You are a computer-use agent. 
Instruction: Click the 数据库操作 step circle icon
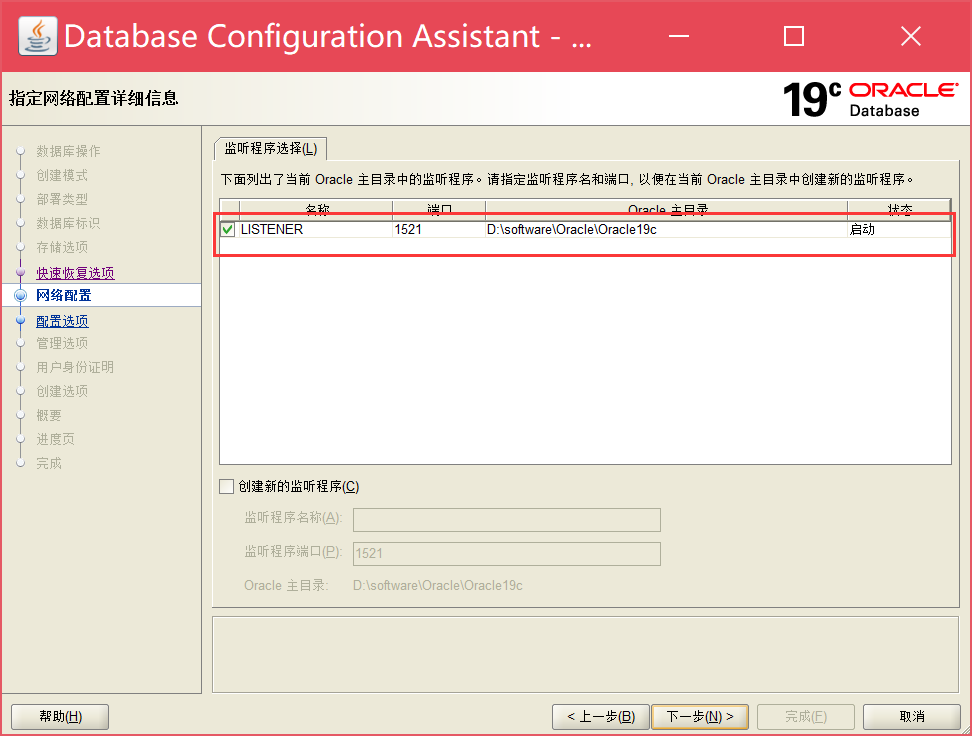click(x=21, y=151)
